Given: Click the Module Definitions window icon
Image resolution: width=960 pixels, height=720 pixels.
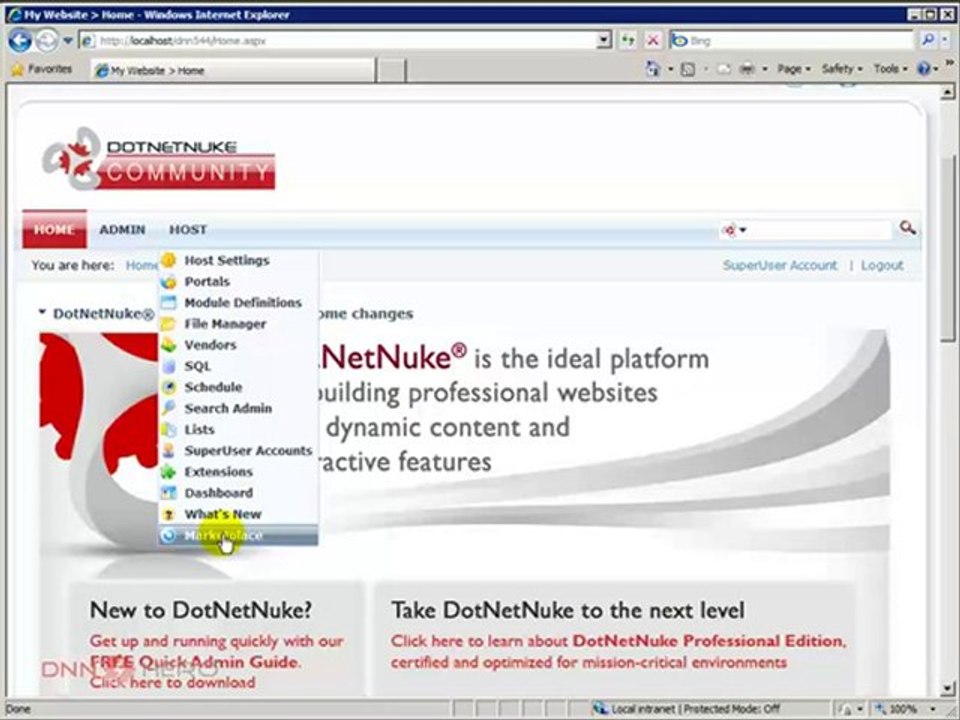Looking at the screenshot, I should (x=168, y=302).
